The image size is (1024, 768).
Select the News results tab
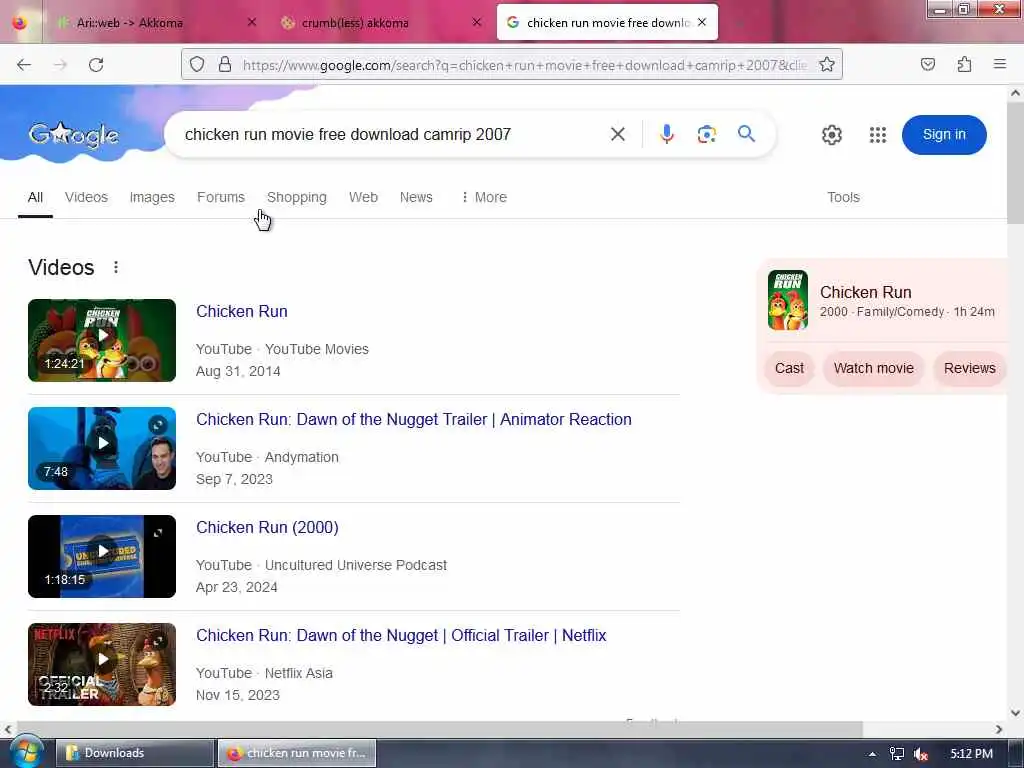point(416,197)
